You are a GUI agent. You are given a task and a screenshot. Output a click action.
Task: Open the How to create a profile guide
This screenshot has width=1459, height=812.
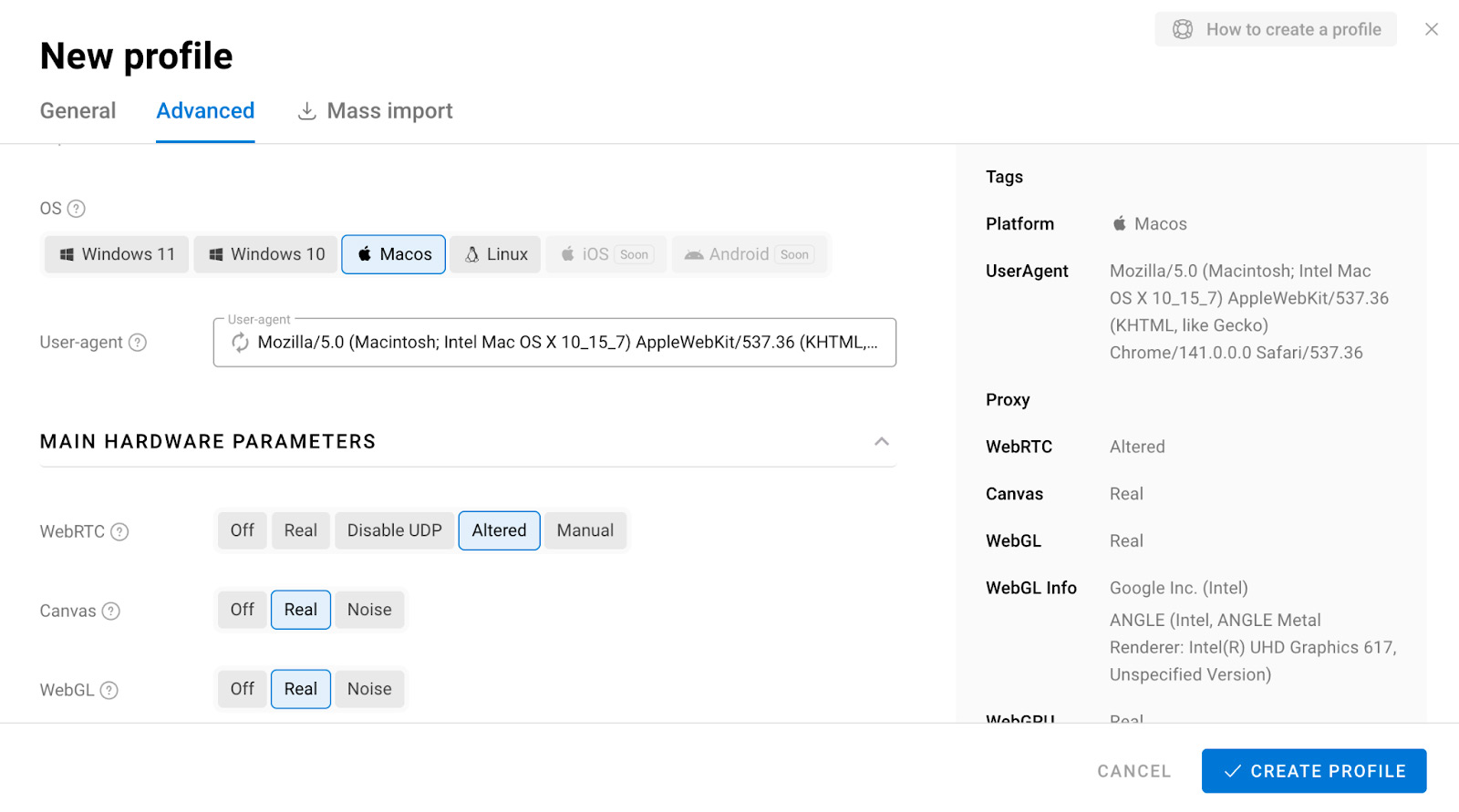coord(1276,29)
